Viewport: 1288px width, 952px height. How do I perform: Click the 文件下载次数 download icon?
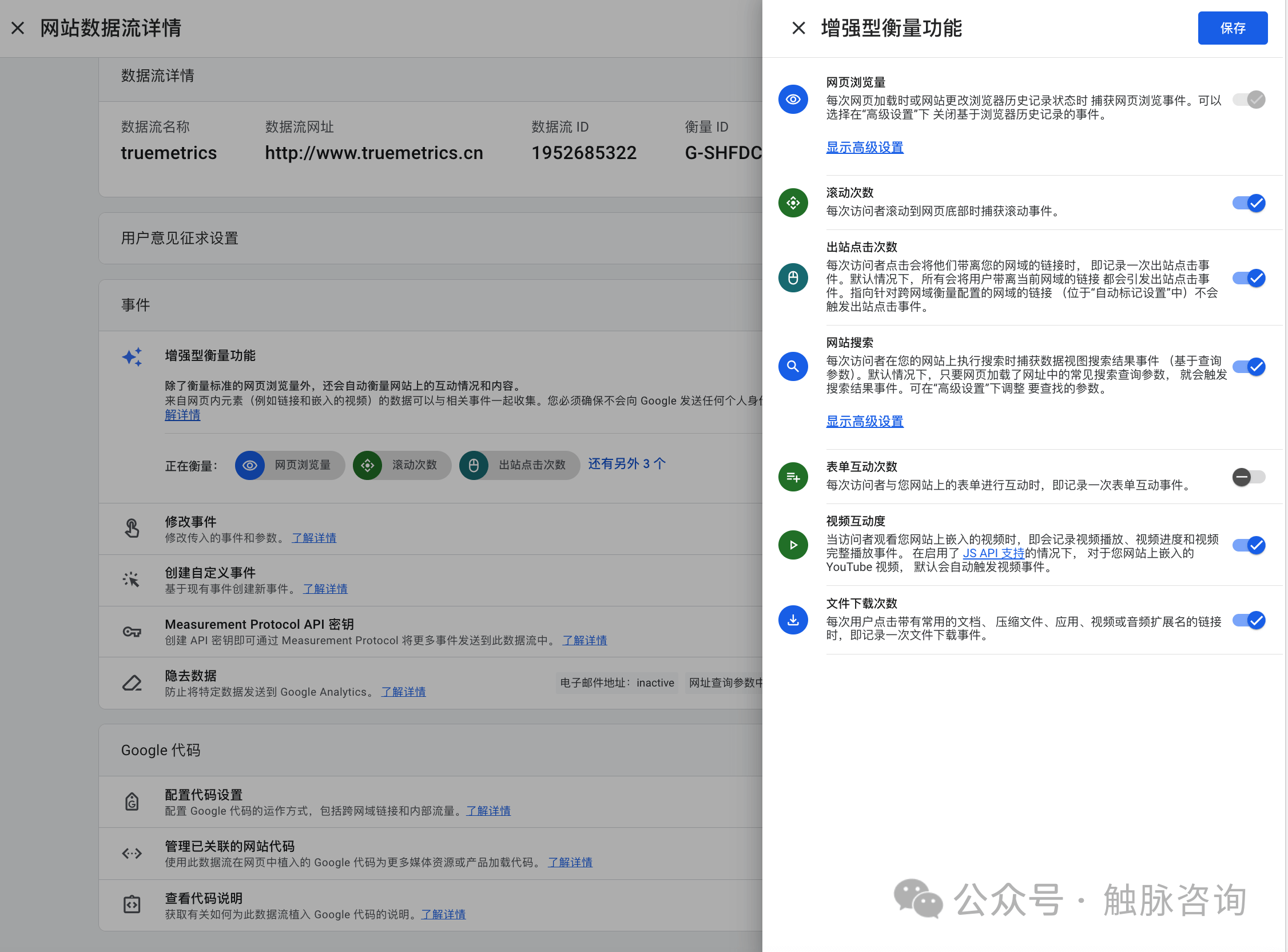point(793,620)
